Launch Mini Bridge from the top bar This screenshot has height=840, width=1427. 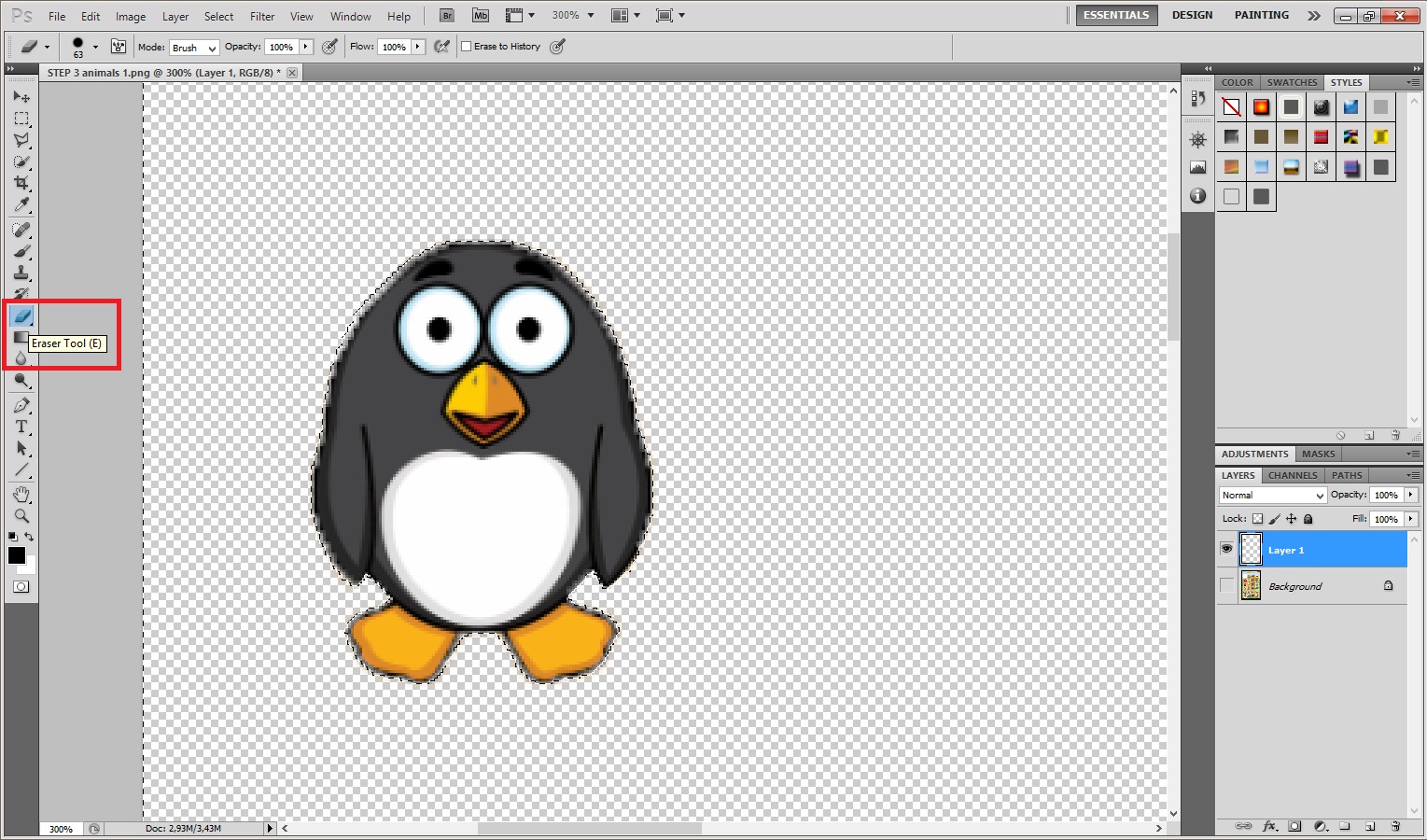tap(481, 16)
